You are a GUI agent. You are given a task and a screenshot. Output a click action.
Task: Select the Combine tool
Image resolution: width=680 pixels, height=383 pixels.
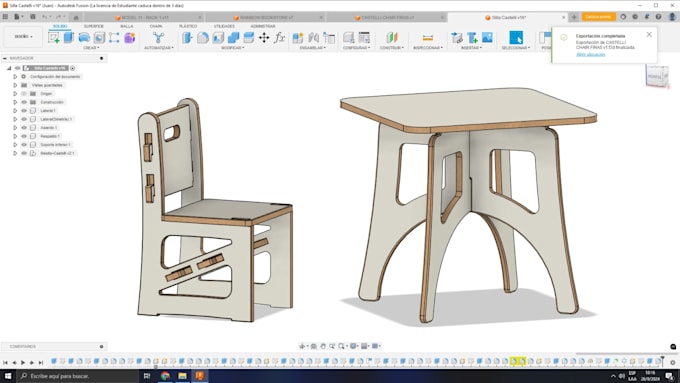[233, 38]
